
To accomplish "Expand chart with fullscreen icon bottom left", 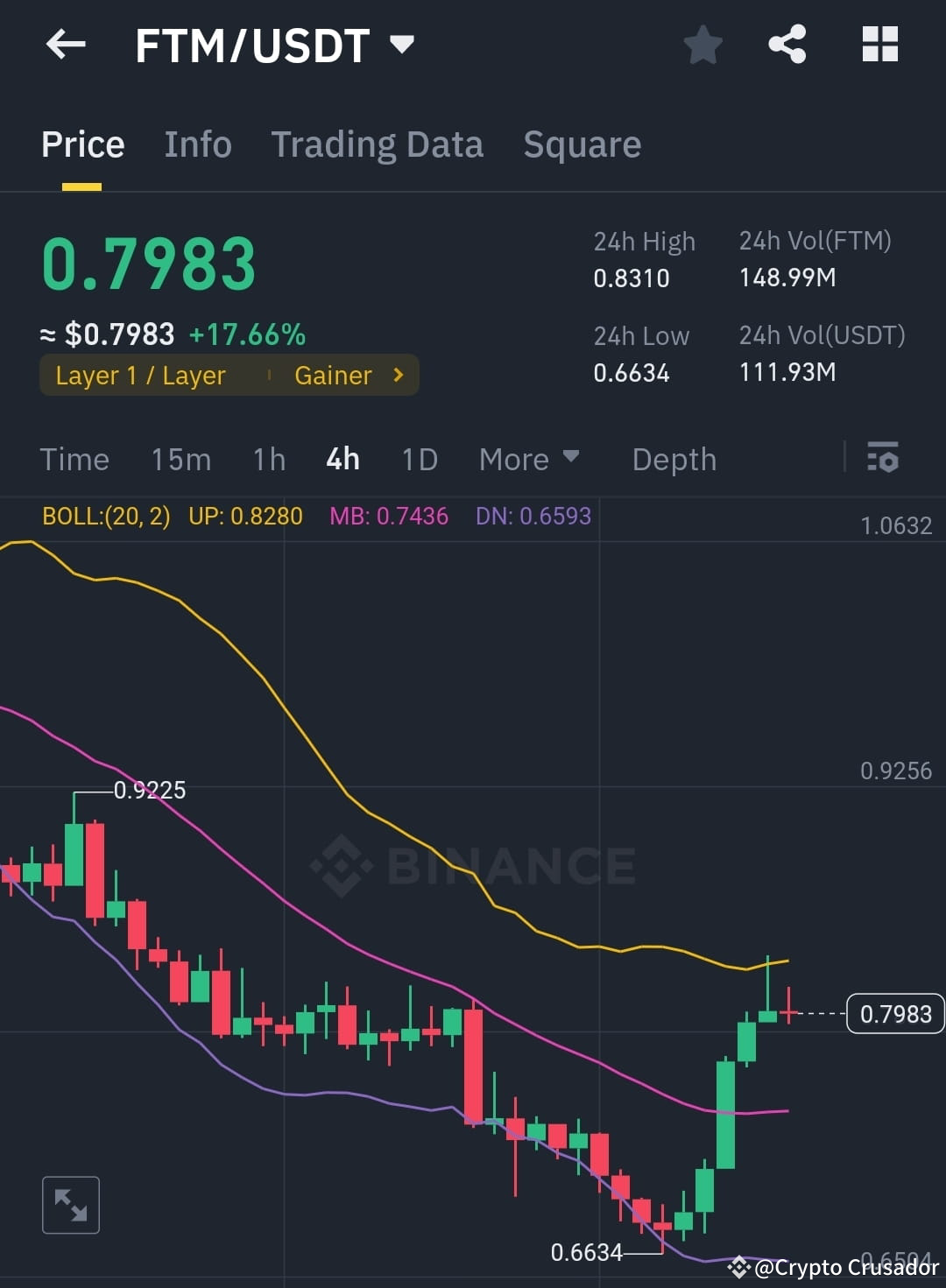I will [x=70, y=1205].
